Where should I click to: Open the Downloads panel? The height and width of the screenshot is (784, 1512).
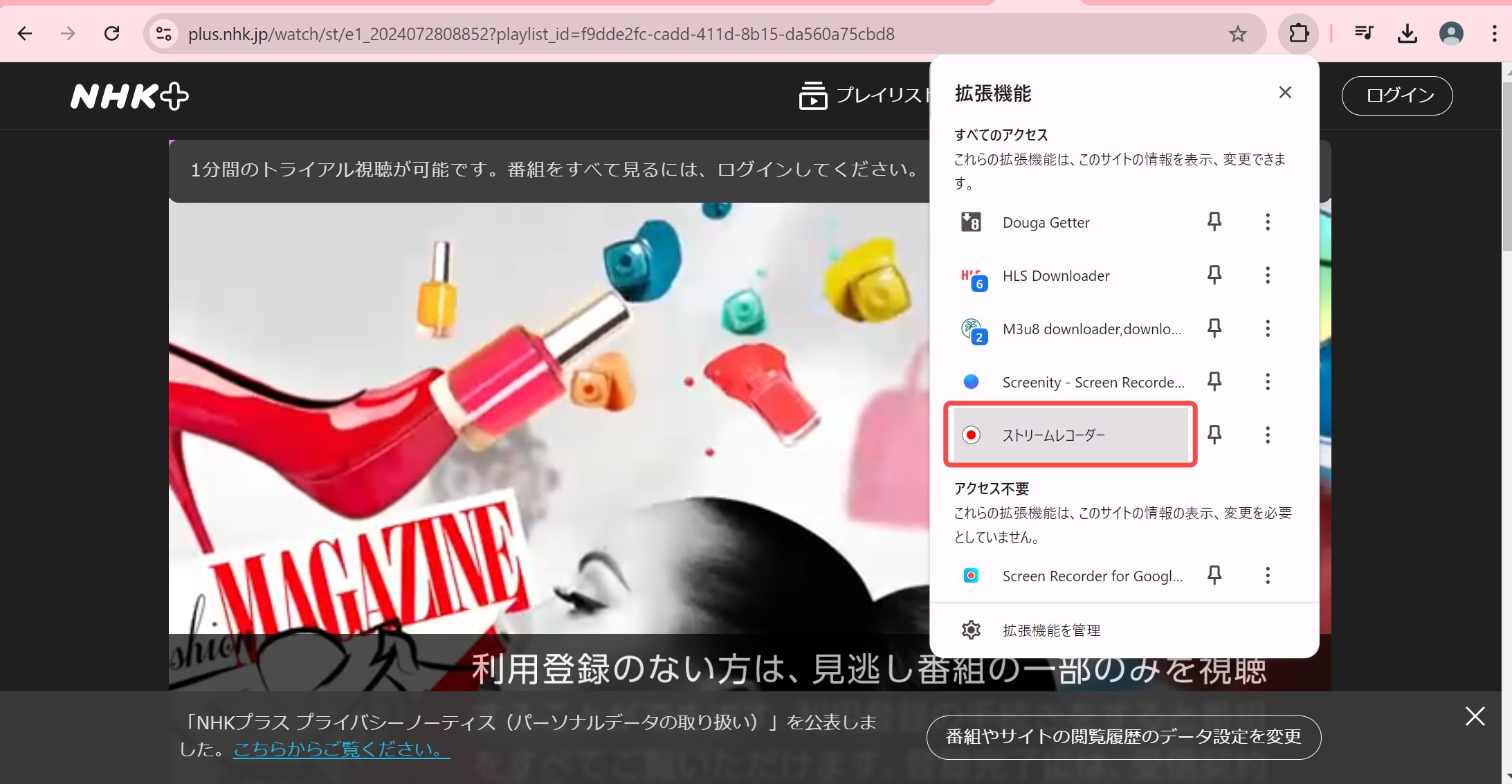[1406, 33]
